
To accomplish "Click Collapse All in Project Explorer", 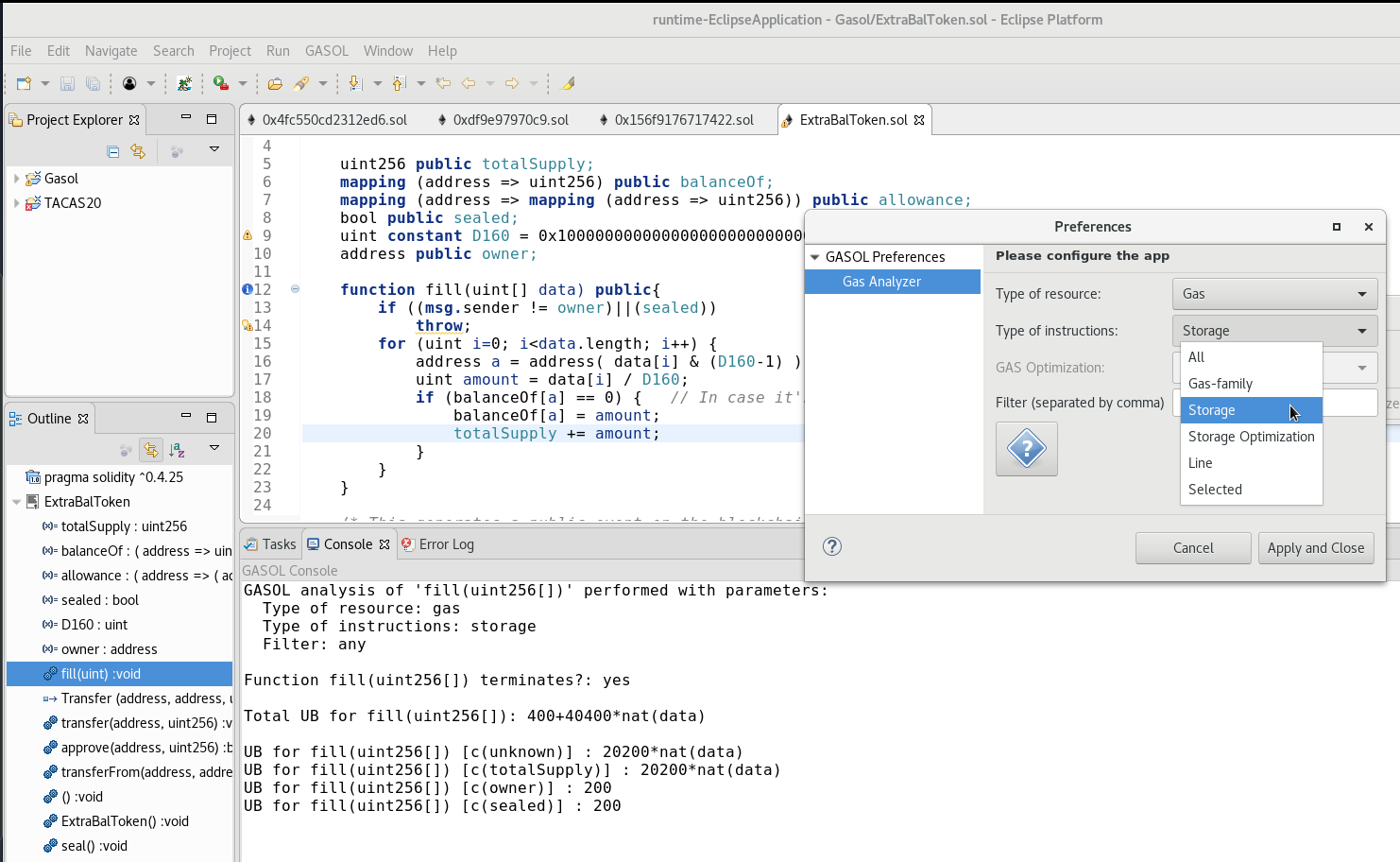I will (x=113, y=151).
